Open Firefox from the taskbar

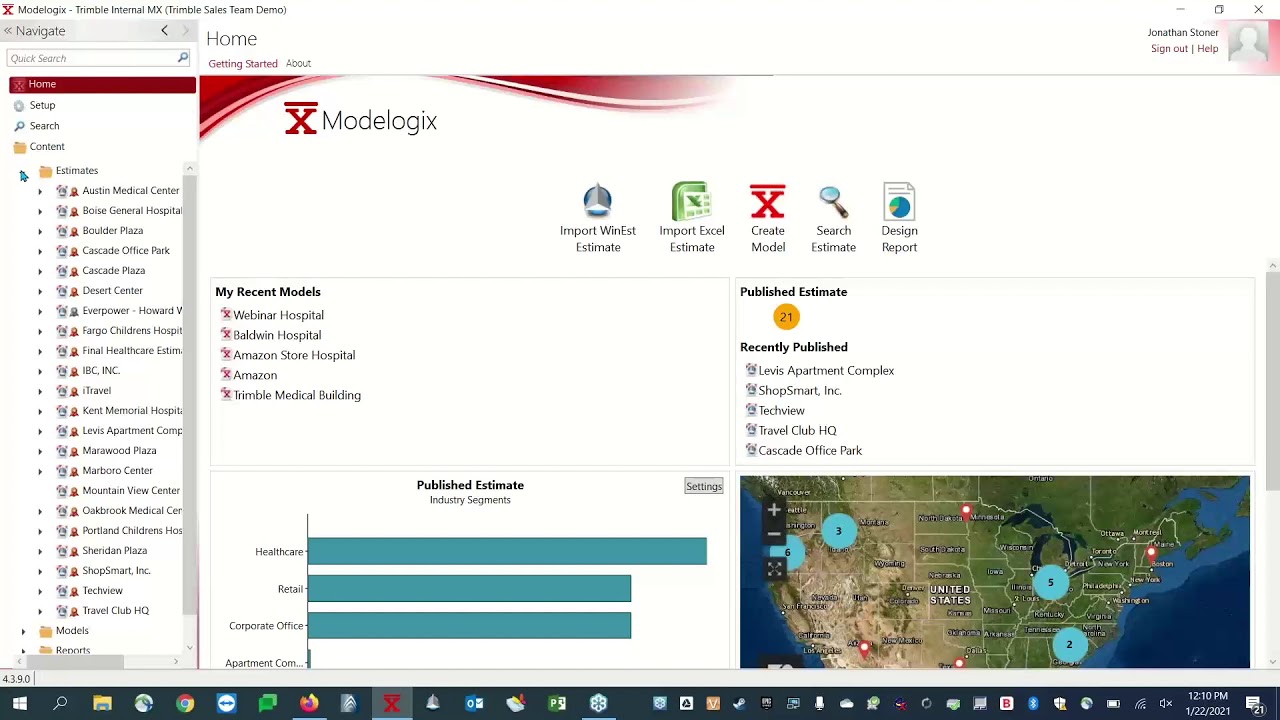309,704
